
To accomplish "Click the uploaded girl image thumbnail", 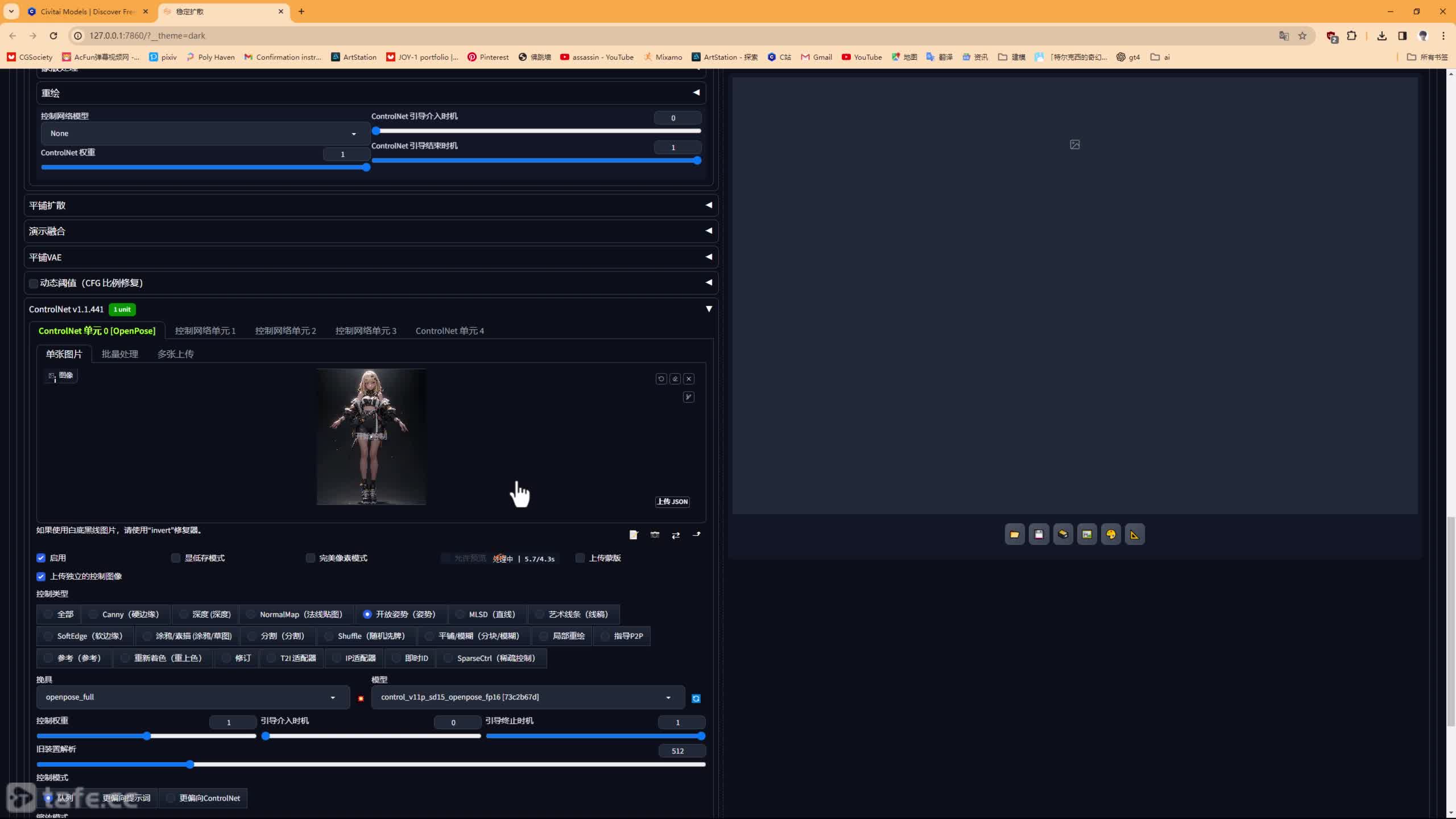I will (371, 437).
